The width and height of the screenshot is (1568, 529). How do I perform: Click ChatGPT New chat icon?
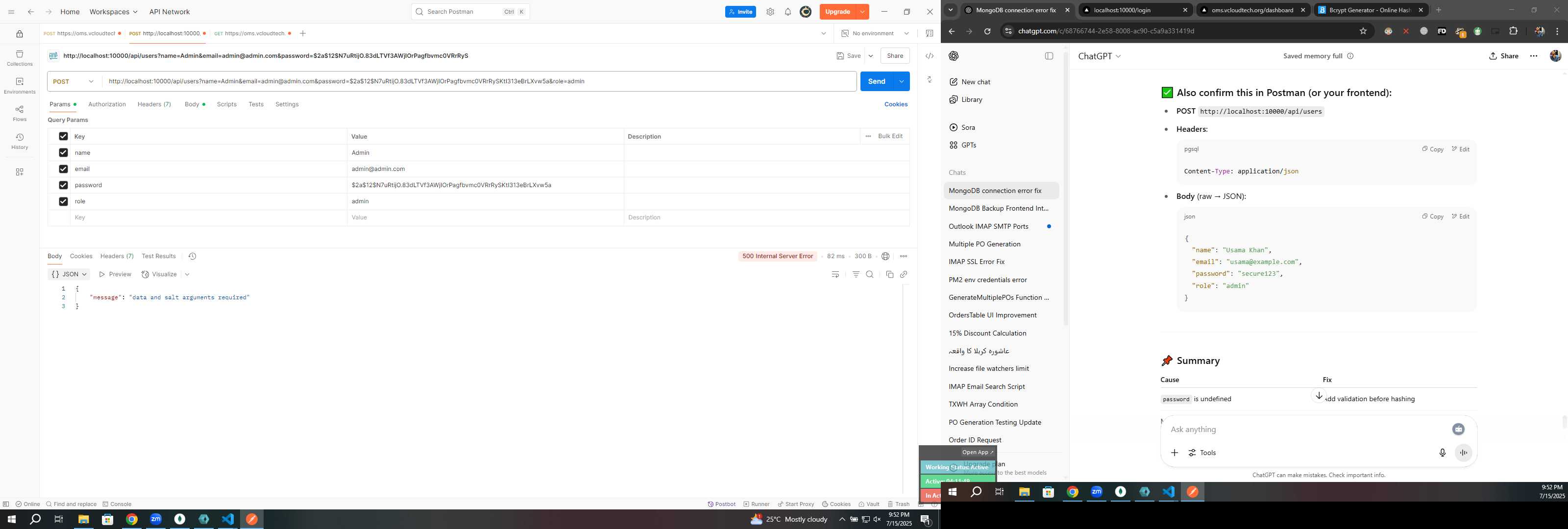(x=954, y=82)
